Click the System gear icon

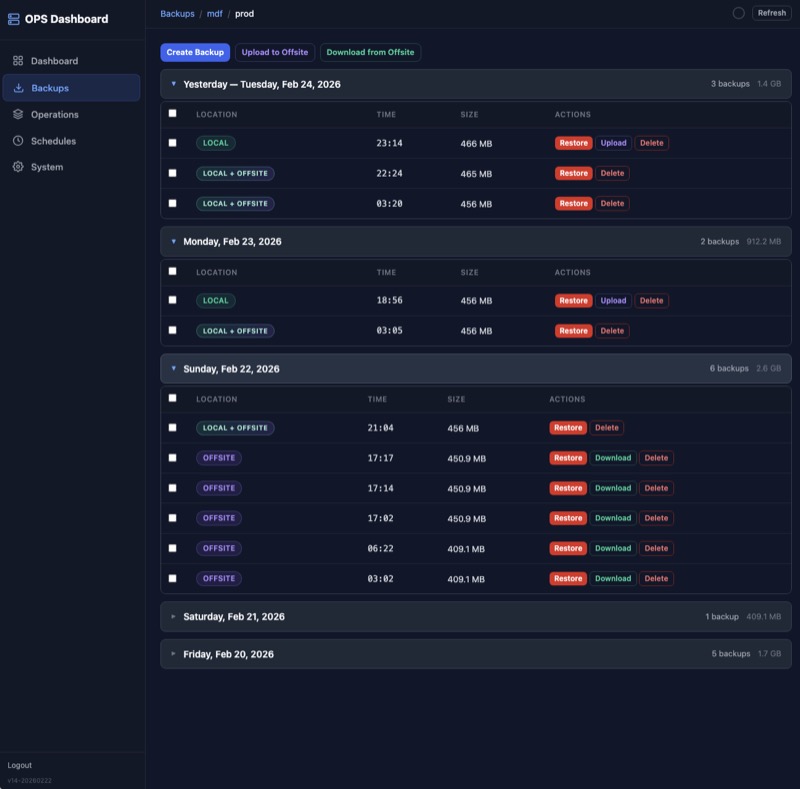(18, 167)
